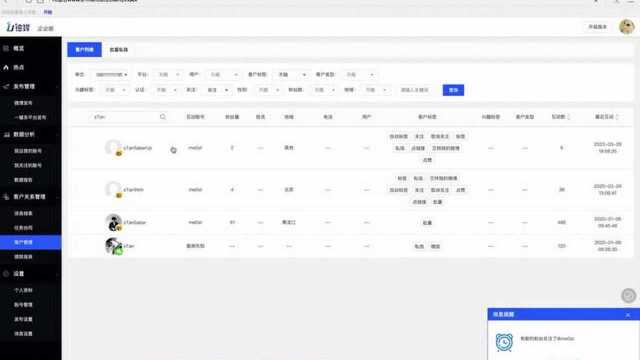Image resolution: width=640 pixels, height=360 pixels.
Task: Open the 客户标签 filter dropdown
Action: click(291, 75)
